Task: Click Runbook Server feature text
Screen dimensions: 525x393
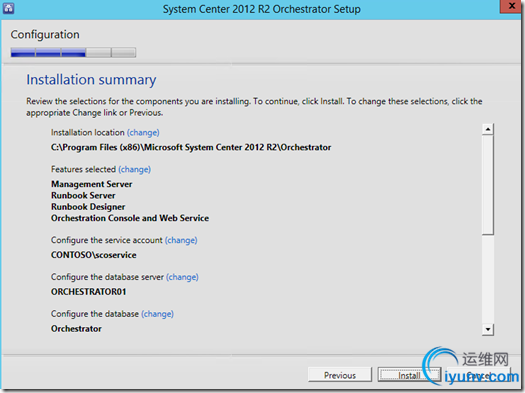Action: (83, 195)
